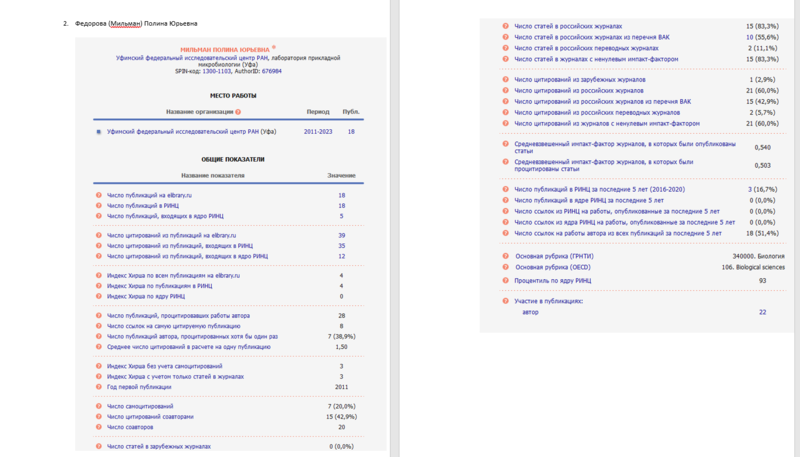Click period 2011-2023 link
This screenshot has width=800, height=457.
(318, 131)
